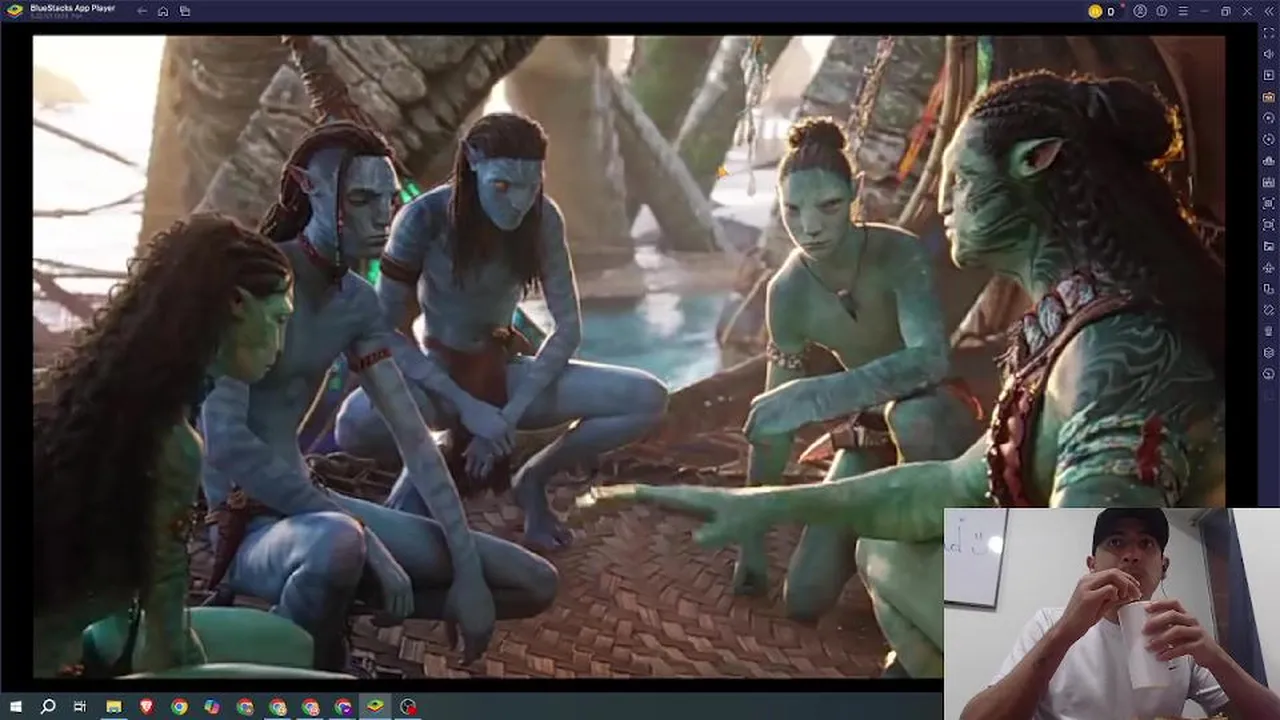1280x720 pixels.
Task: Click the rotate screen sidebar icon
Action: click(x=1269, y=310)
